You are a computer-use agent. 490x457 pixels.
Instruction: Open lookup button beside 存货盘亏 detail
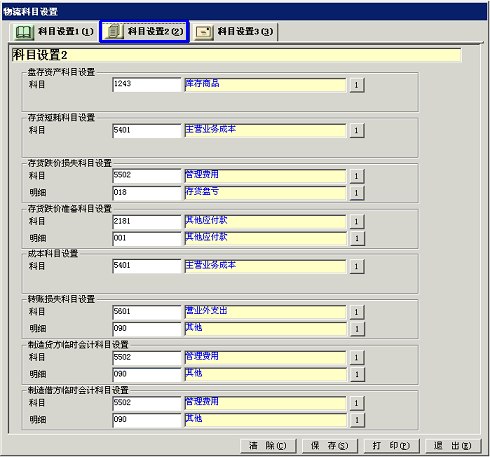tap(357, 193)
